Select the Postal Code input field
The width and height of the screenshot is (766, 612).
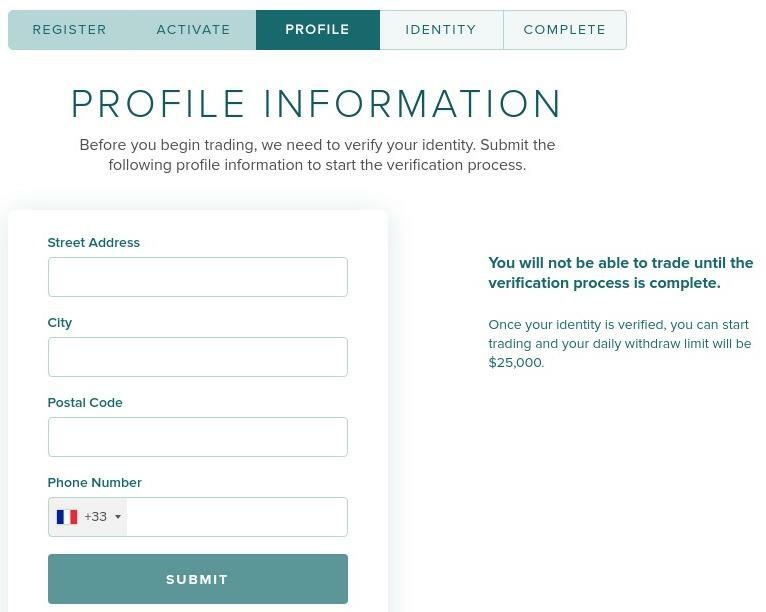pos(197,437)
